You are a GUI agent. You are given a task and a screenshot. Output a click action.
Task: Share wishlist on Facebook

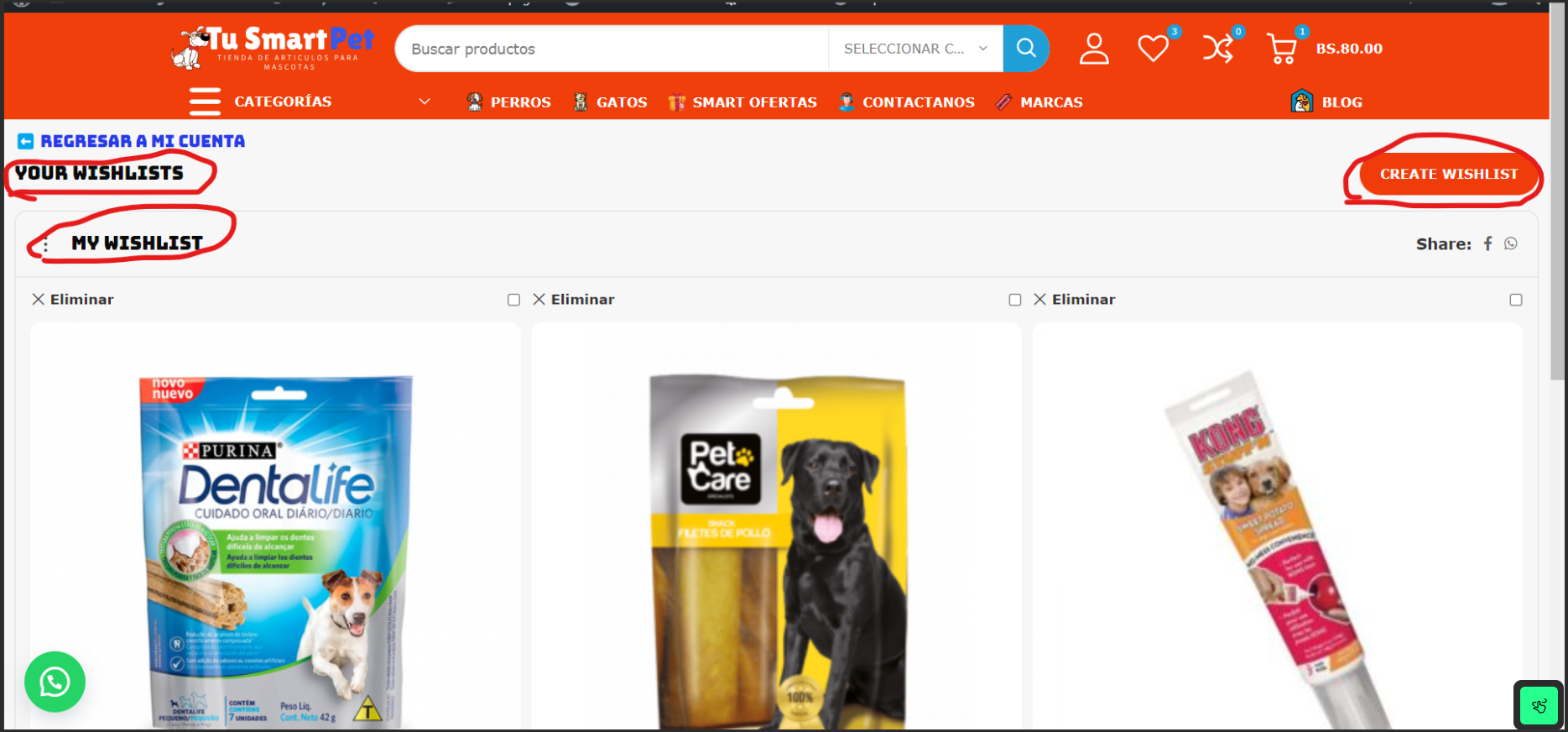[x=1487, y=243]
